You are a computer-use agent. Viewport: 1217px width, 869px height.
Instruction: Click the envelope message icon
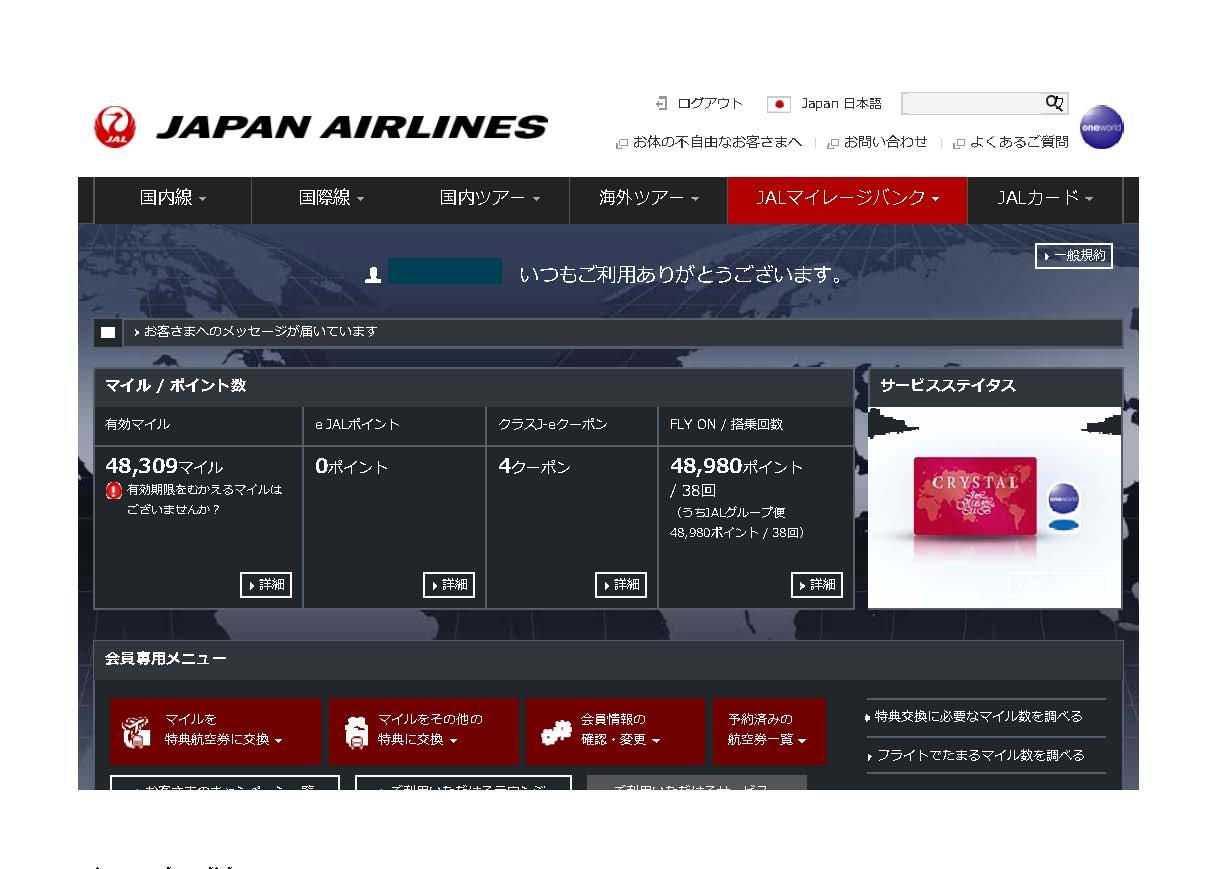[x=108, y=333]
